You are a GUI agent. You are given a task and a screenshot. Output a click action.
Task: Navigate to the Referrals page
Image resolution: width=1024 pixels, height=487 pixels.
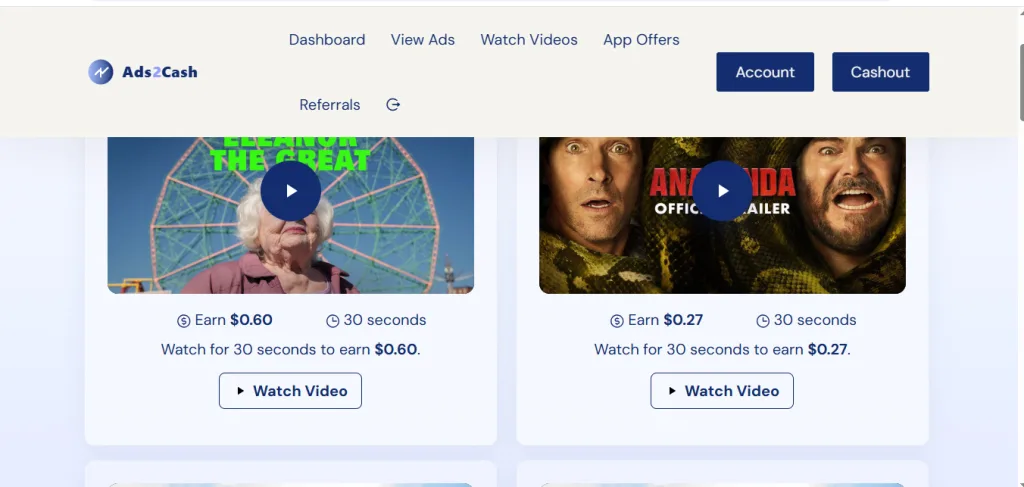pyautogui.click(x=329, y=105)
